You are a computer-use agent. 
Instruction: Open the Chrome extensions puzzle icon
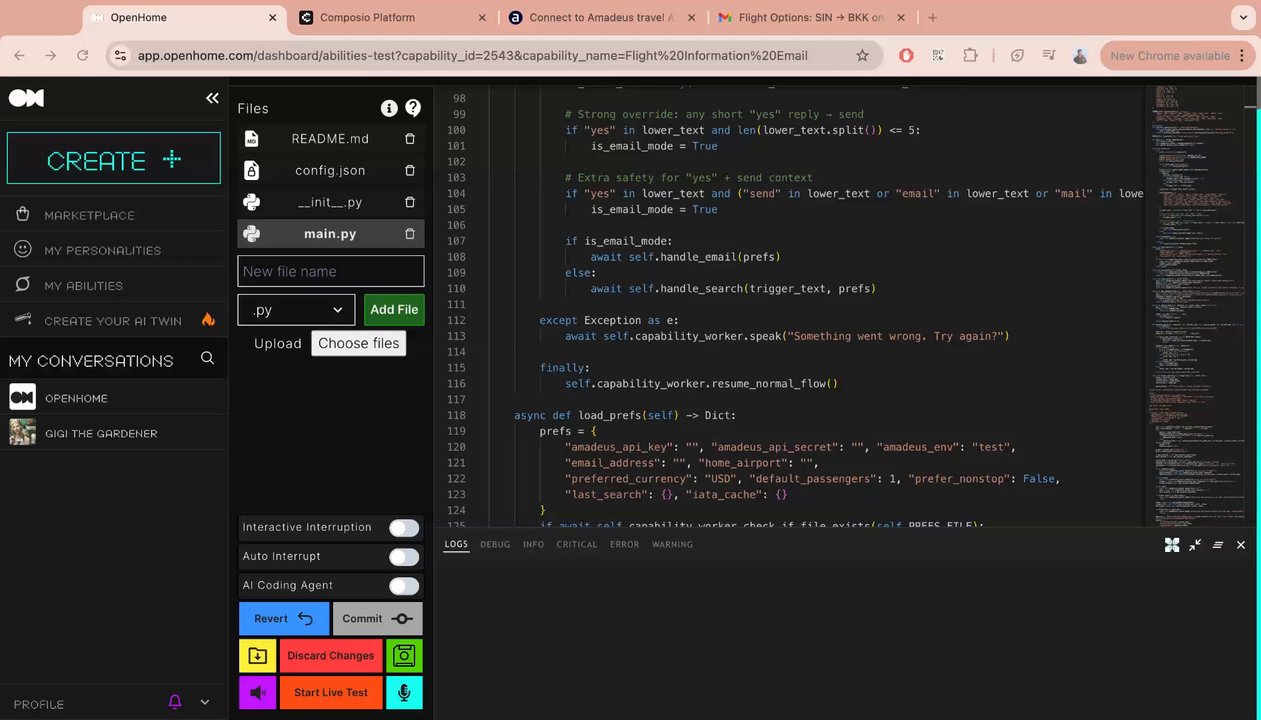[x=970, y=56]
